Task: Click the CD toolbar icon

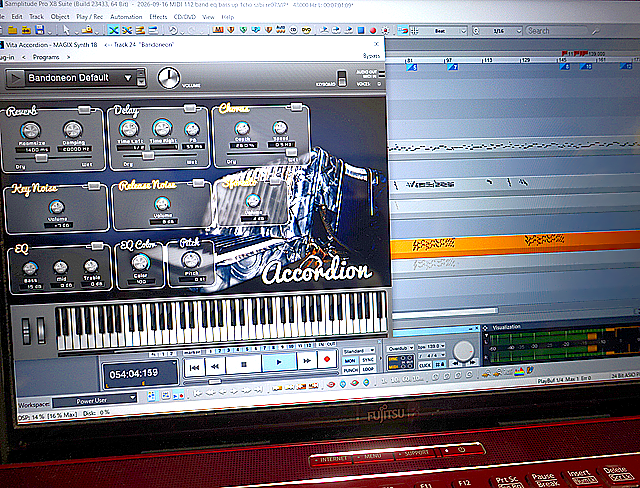Action: pos(293,30)
